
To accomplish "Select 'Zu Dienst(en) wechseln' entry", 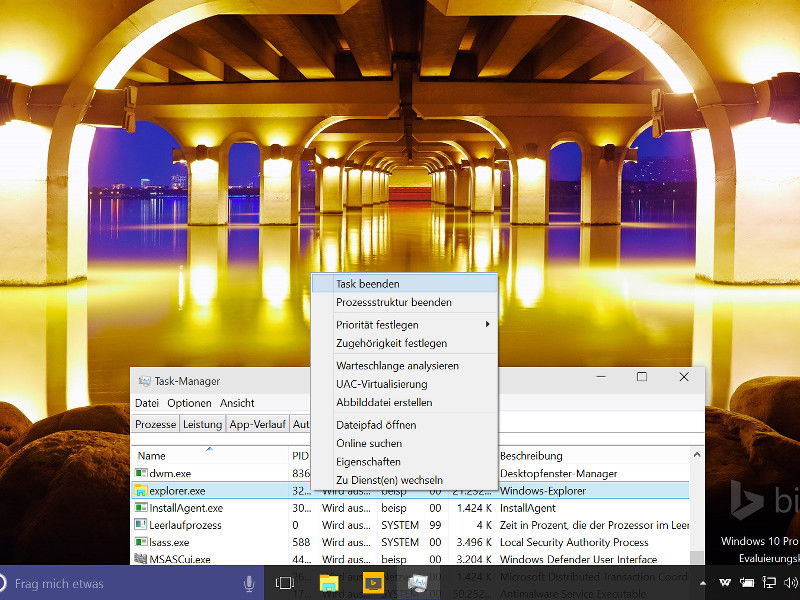I will tap(404, 480).
